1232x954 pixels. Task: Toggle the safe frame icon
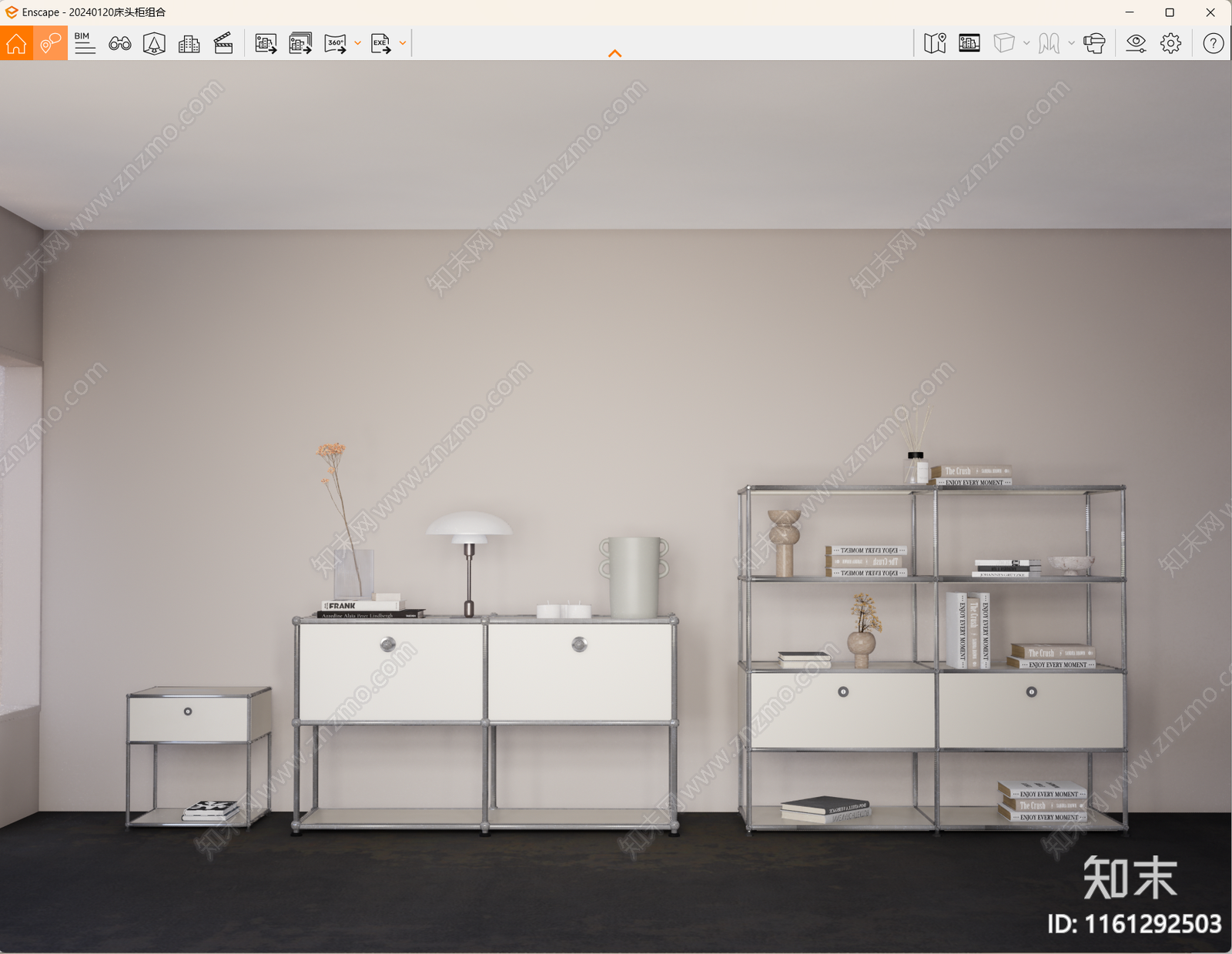(x=969, y=43)
